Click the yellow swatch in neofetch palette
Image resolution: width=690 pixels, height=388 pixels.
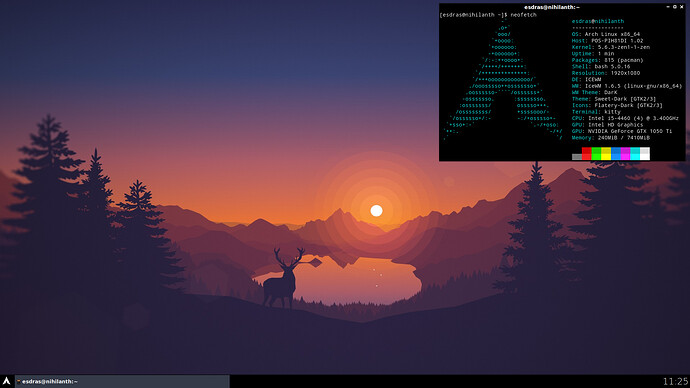coord(606,154)
